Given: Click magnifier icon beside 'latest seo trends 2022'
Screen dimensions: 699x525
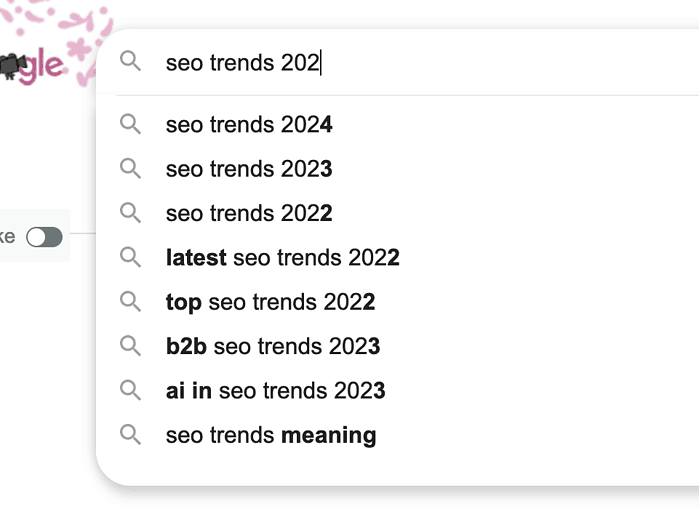Looking at the screenshot, I should [130, 257].
